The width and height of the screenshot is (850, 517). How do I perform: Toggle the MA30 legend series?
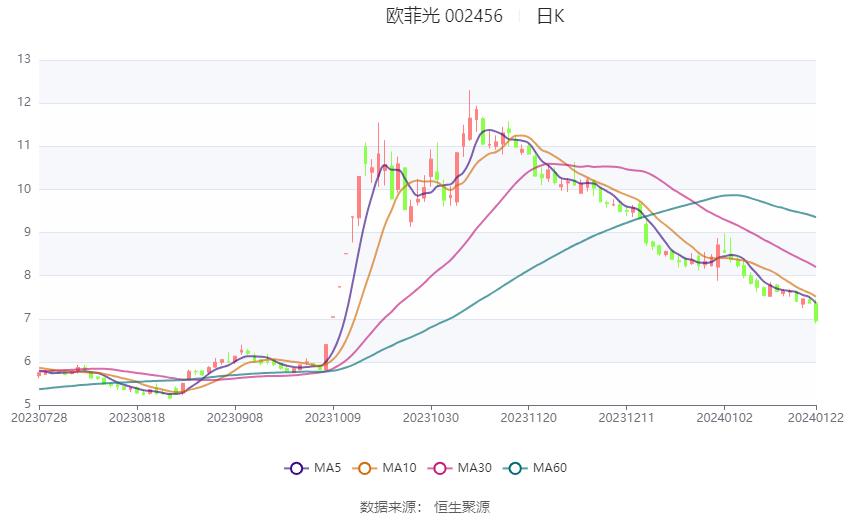[x=460, y=468]
